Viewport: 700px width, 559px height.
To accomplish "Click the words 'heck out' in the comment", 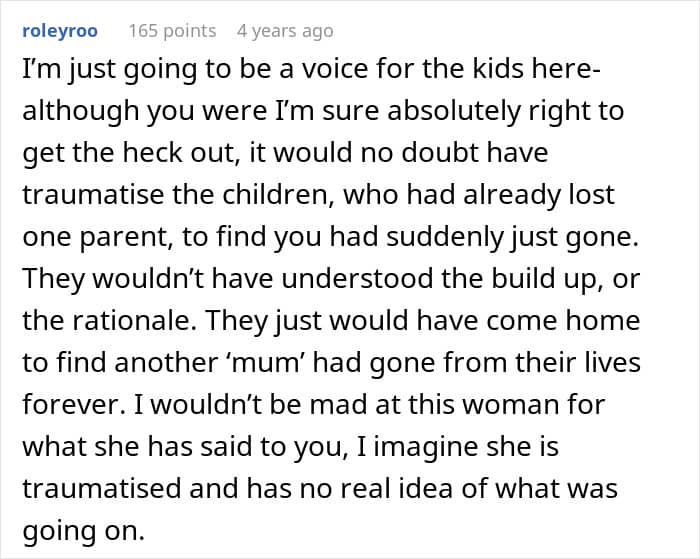I will tap(179, 152).
